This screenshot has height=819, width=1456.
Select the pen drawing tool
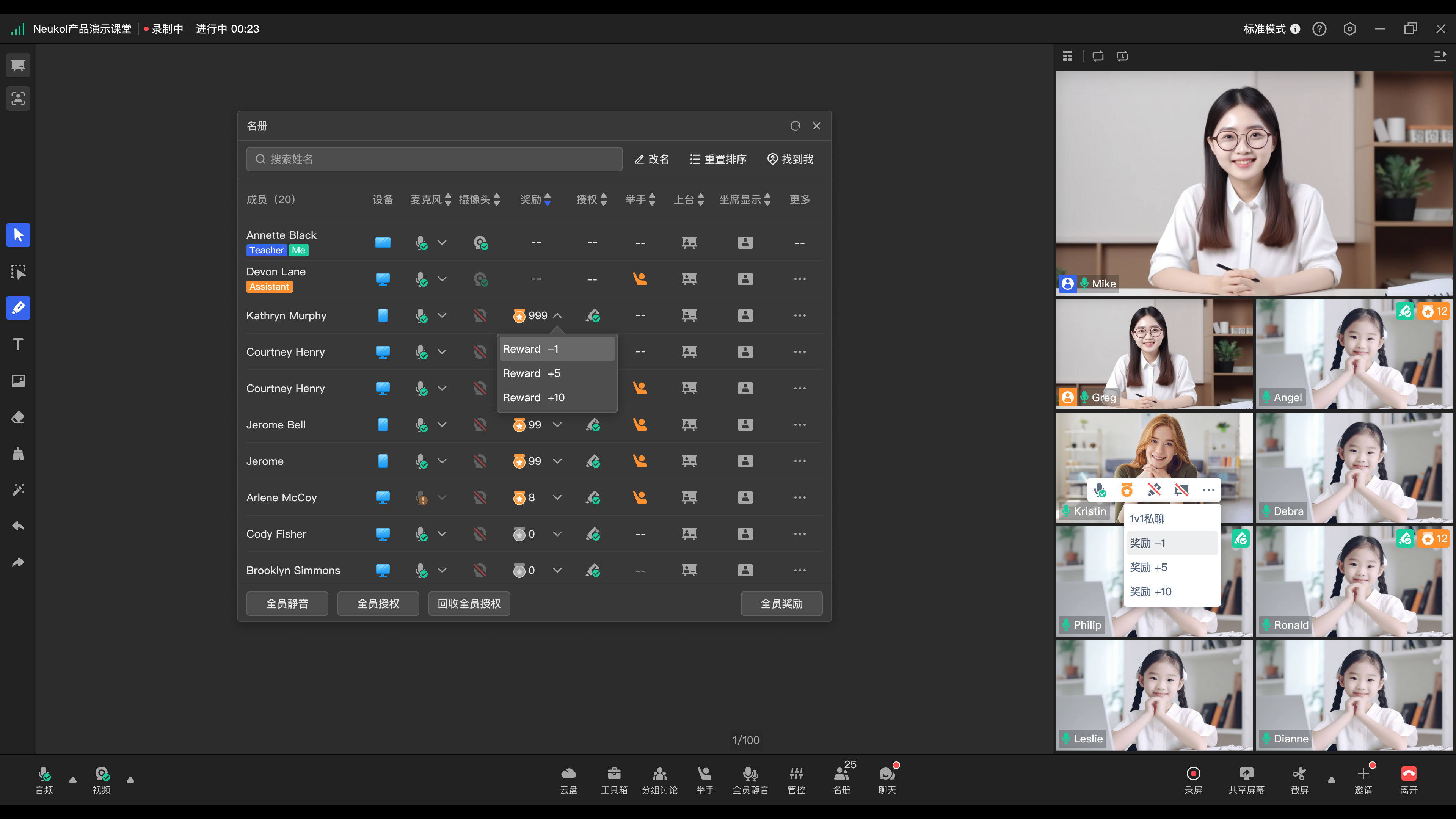click(x=18, y=308)
